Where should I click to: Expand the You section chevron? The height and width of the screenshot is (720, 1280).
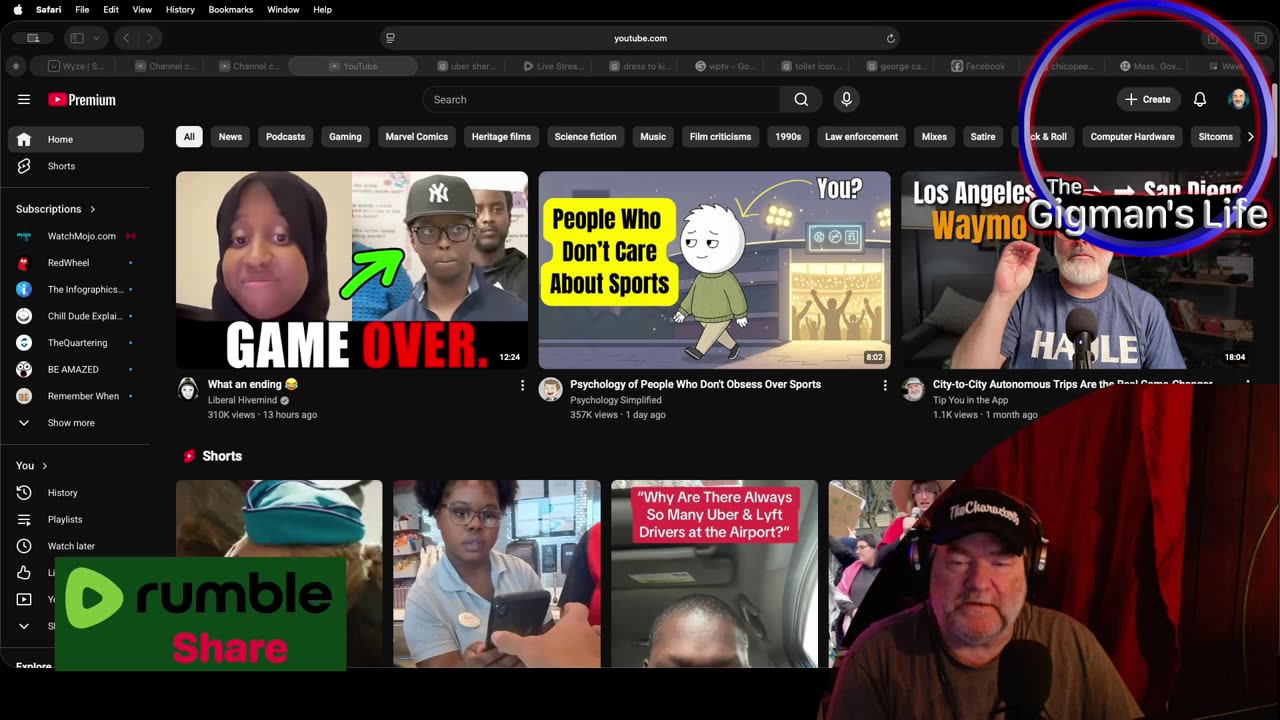point(44,466)
